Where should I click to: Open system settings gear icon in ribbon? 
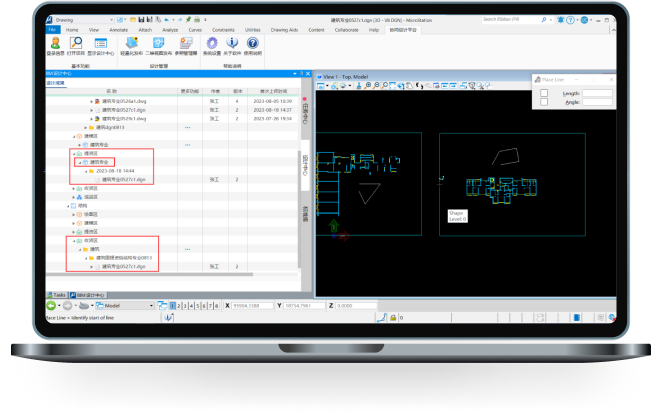click(x=212, y=43)
